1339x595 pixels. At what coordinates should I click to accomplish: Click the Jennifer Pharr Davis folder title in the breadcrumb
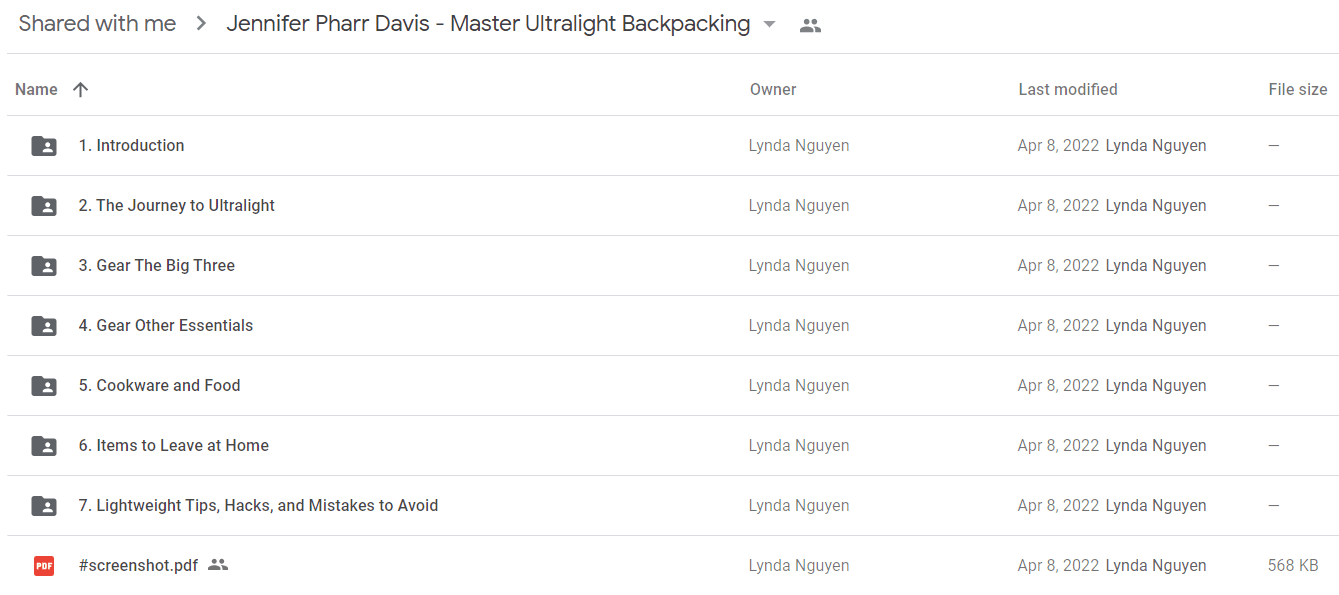[x=488, y=24]
